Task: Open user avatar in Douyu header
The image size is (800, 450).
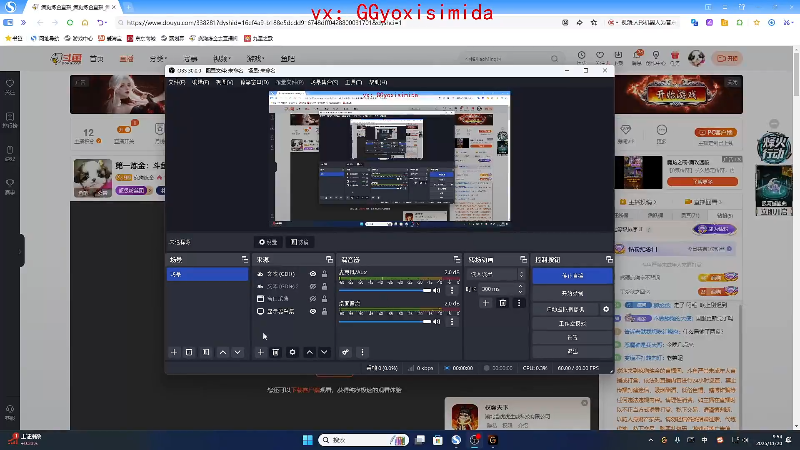Action: pos(696,58)
